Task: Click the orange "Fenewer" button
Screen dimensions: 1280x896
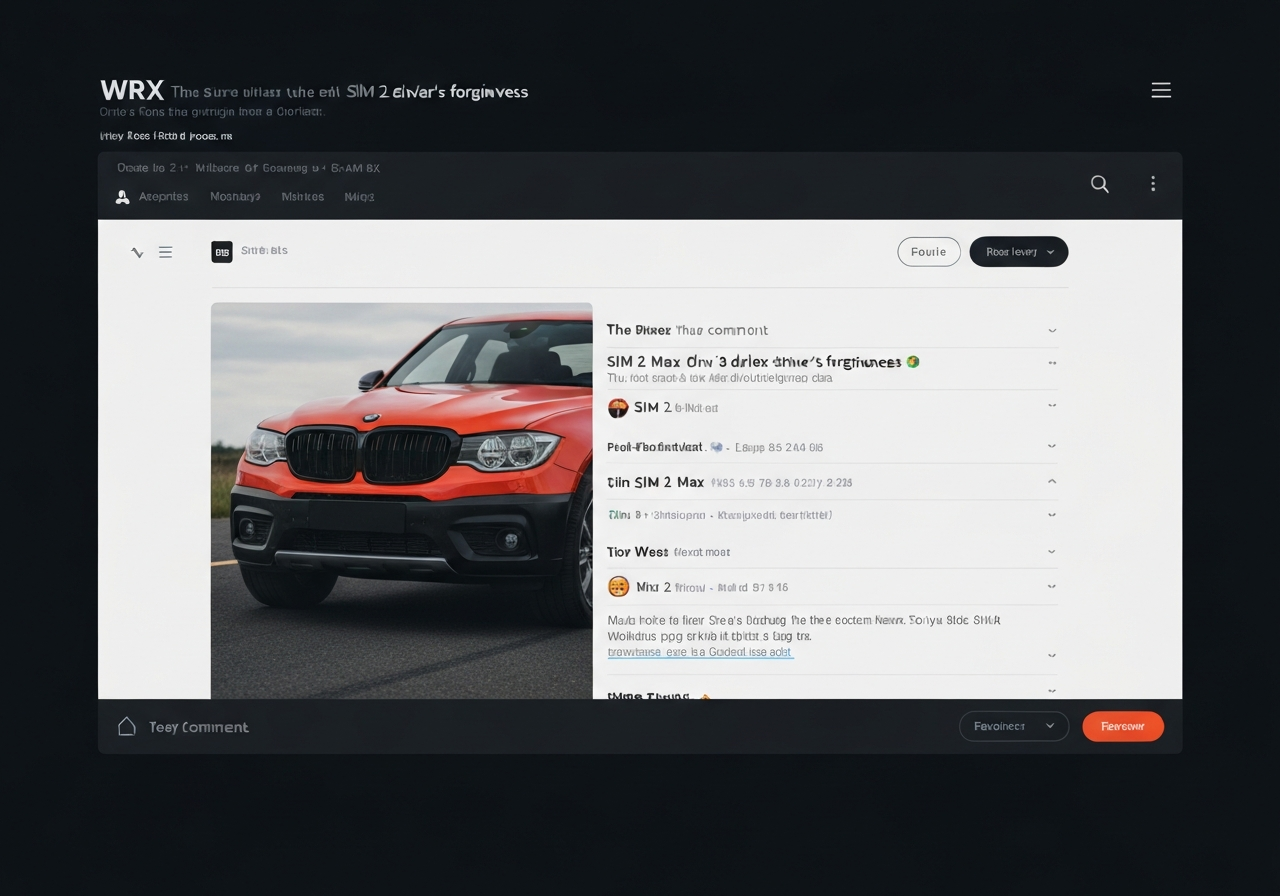Action: point(1123,726)
